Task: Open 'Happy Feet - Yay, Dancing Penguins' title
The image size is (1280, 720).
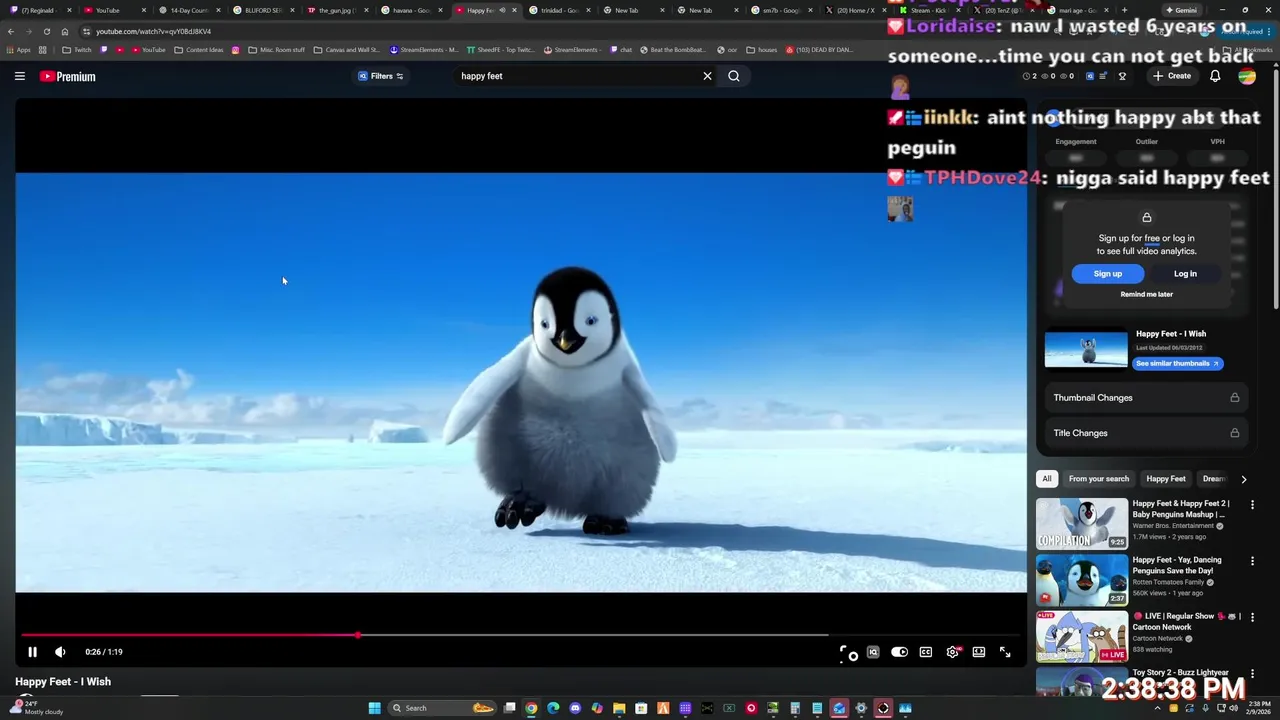Action: 1177,565
